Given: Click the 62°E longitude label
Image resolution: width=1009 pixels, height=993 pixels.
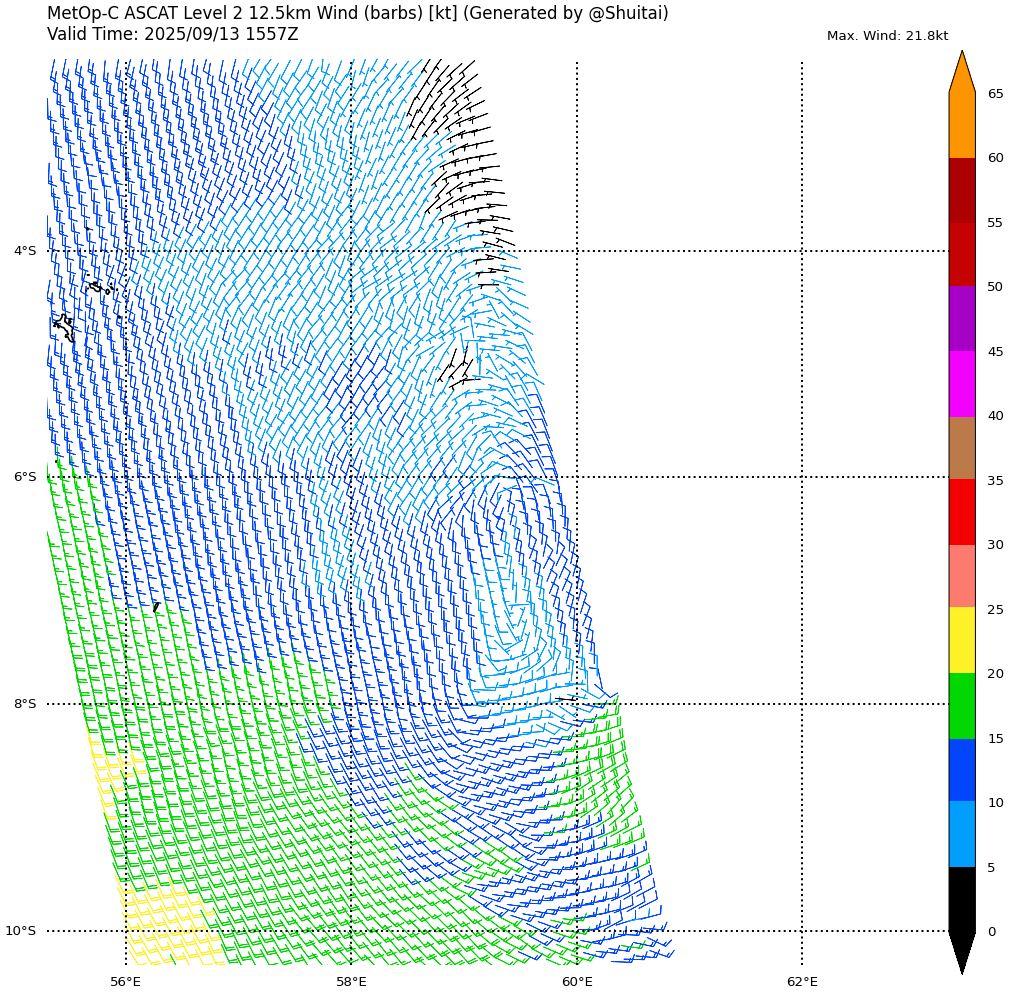Looking at the screenshot, I should (802, 981).
